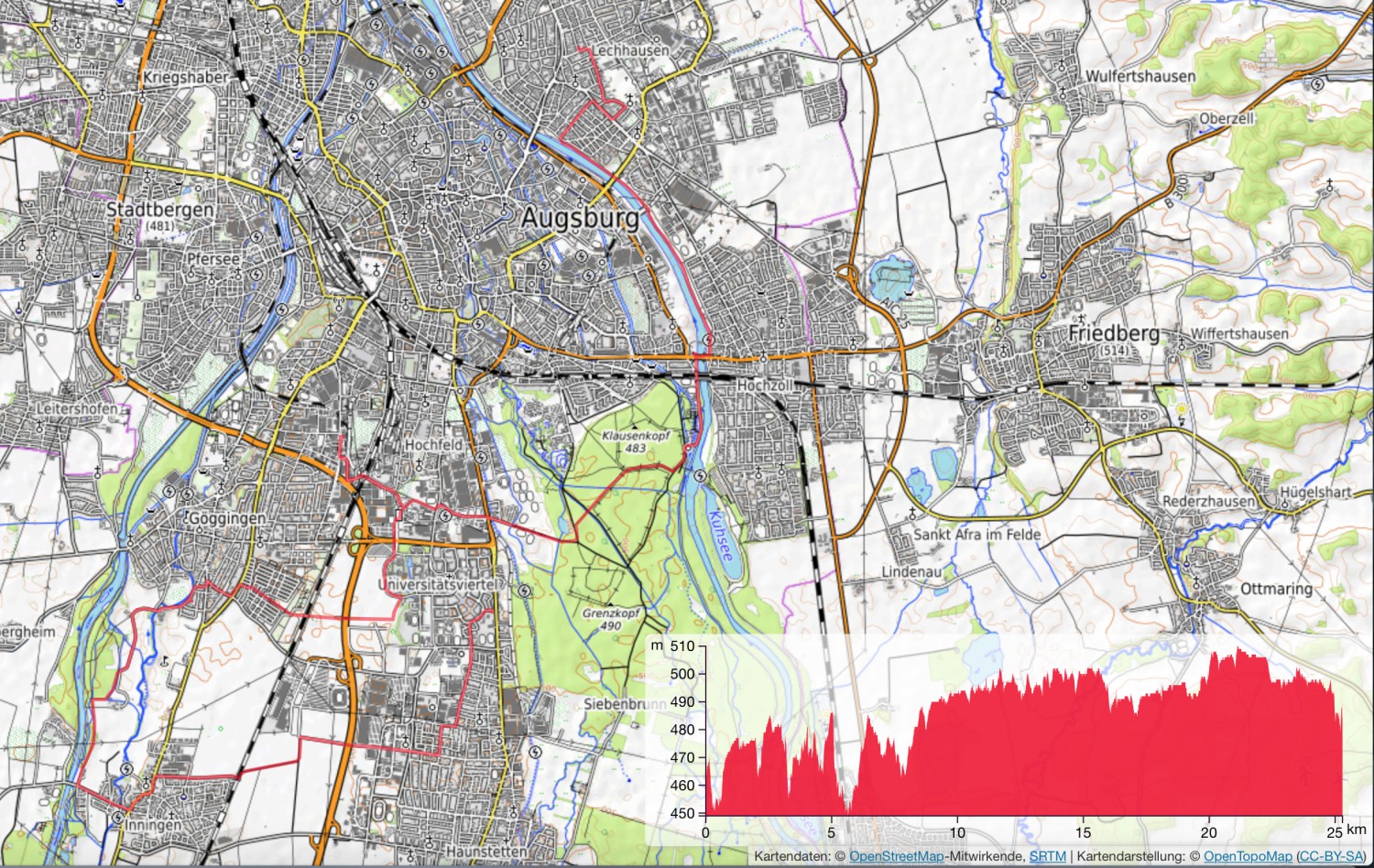
Task: Click the yellow marker icon southeast of Friedberg
Action: click(1181, 408)
